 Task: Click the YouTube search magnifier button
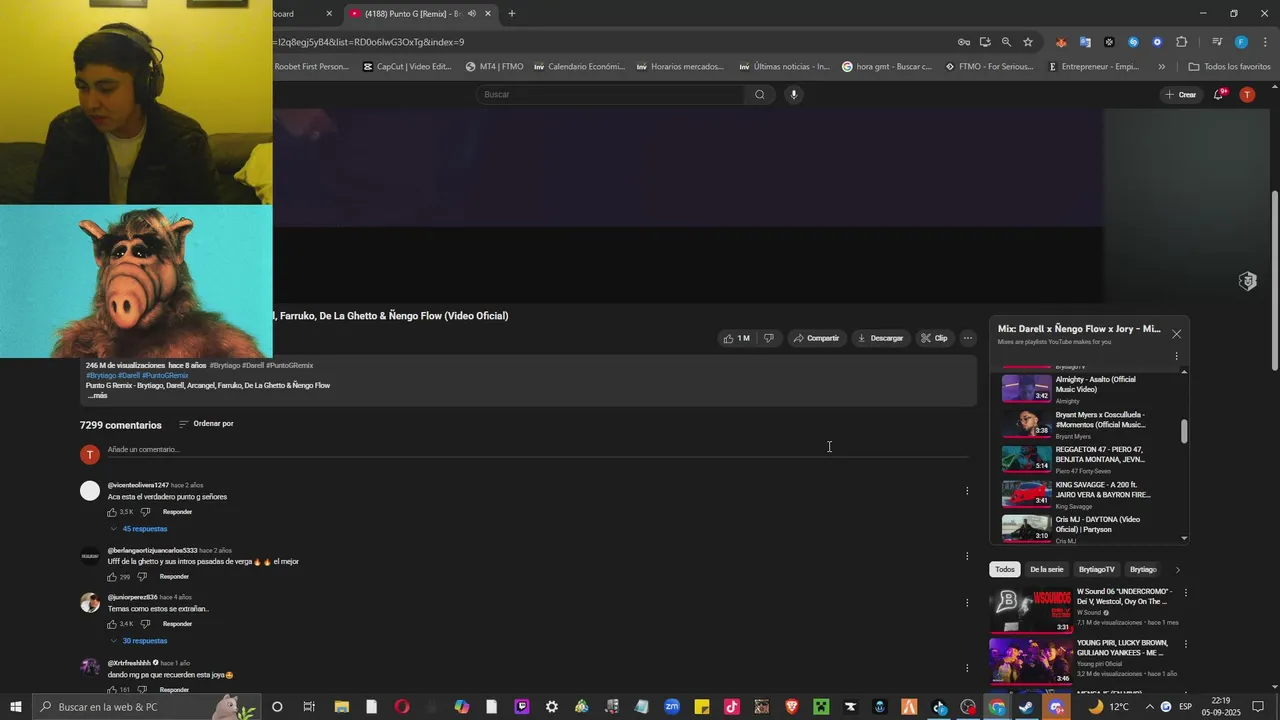click(760, 94)
